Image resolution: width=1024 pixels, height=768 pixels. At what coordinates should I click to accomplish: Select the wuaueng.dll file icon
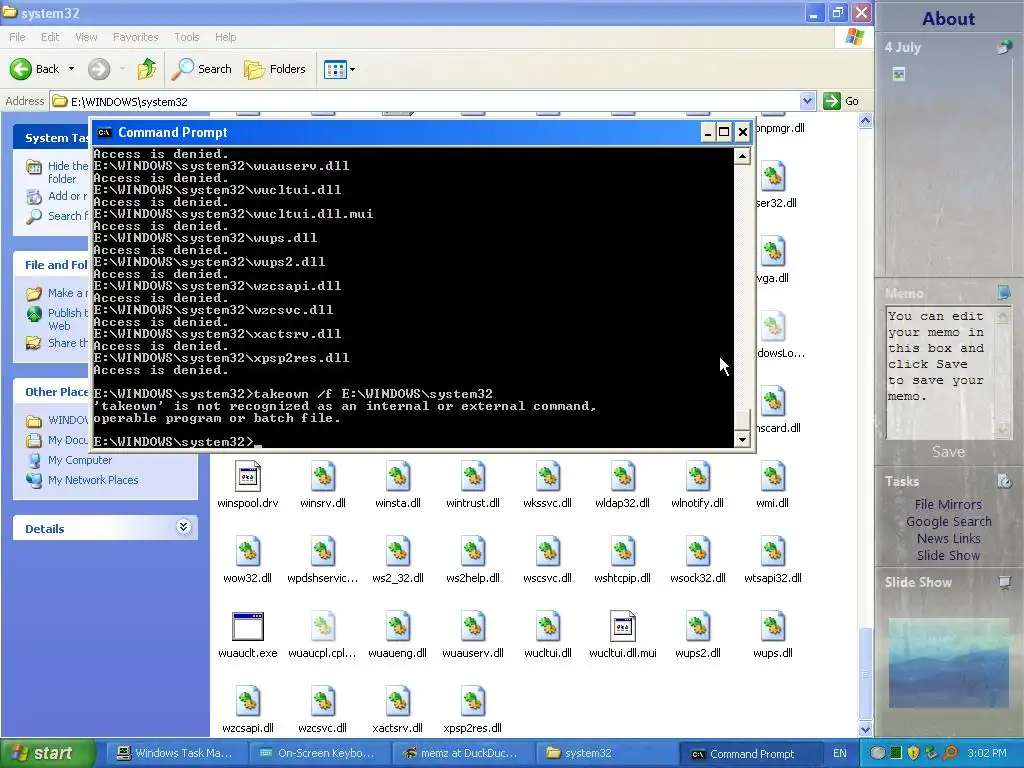(x=398, y=627)
